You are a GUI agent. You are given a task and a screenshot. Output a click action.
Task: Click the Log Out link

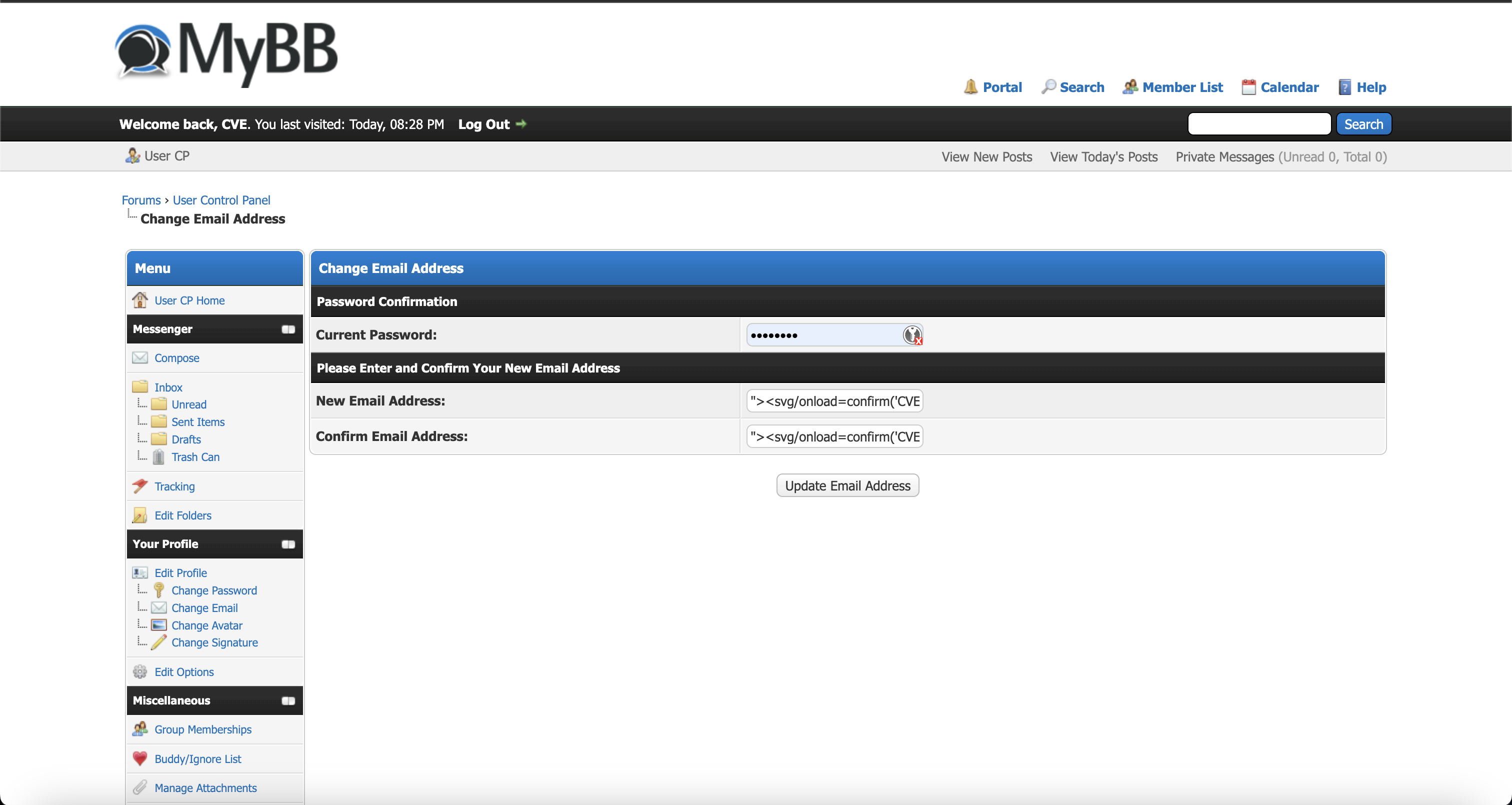[483, 124]
